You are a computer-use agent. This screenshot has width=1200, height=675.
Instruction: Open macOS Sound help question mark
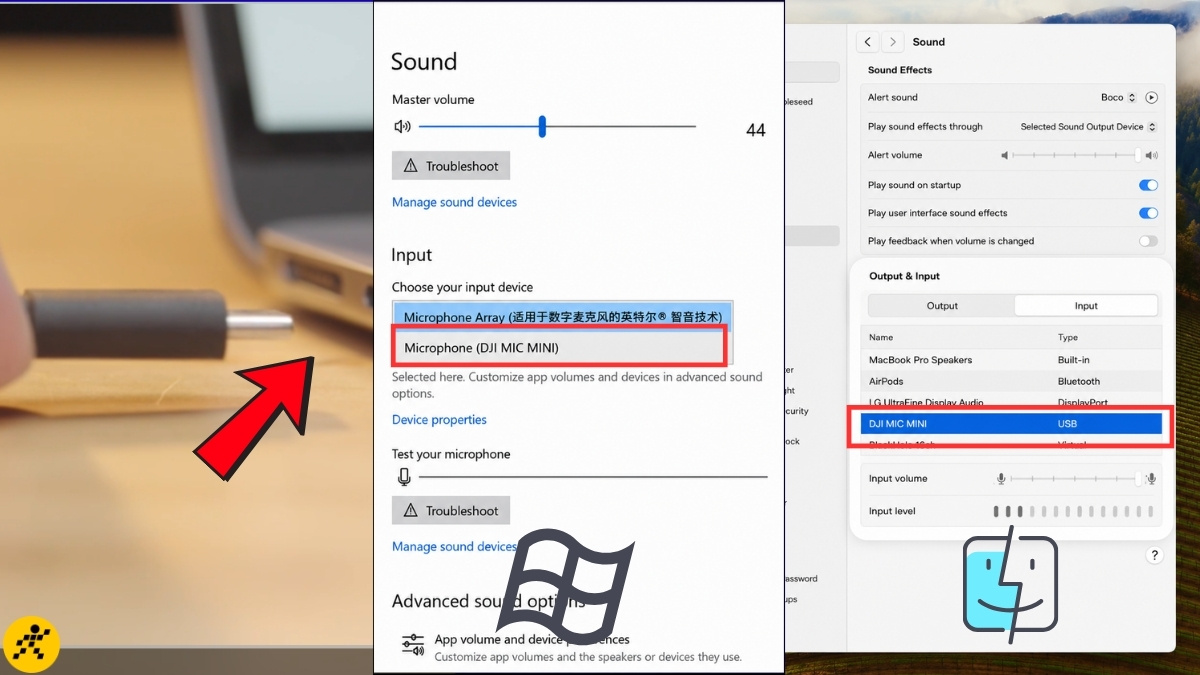pyautogui.click(x=1154, y=555)
